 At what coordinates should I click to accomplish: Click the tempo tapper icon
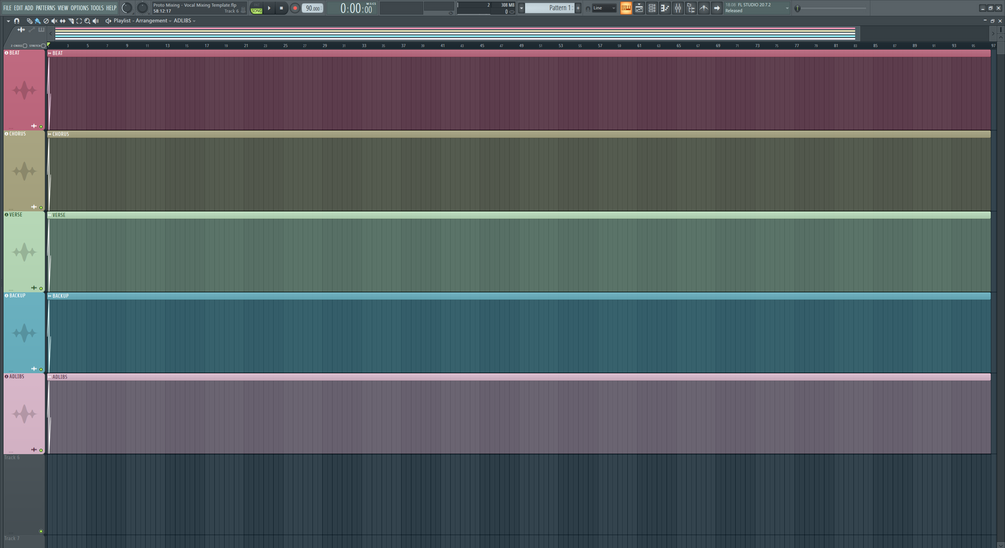(704, 8)
